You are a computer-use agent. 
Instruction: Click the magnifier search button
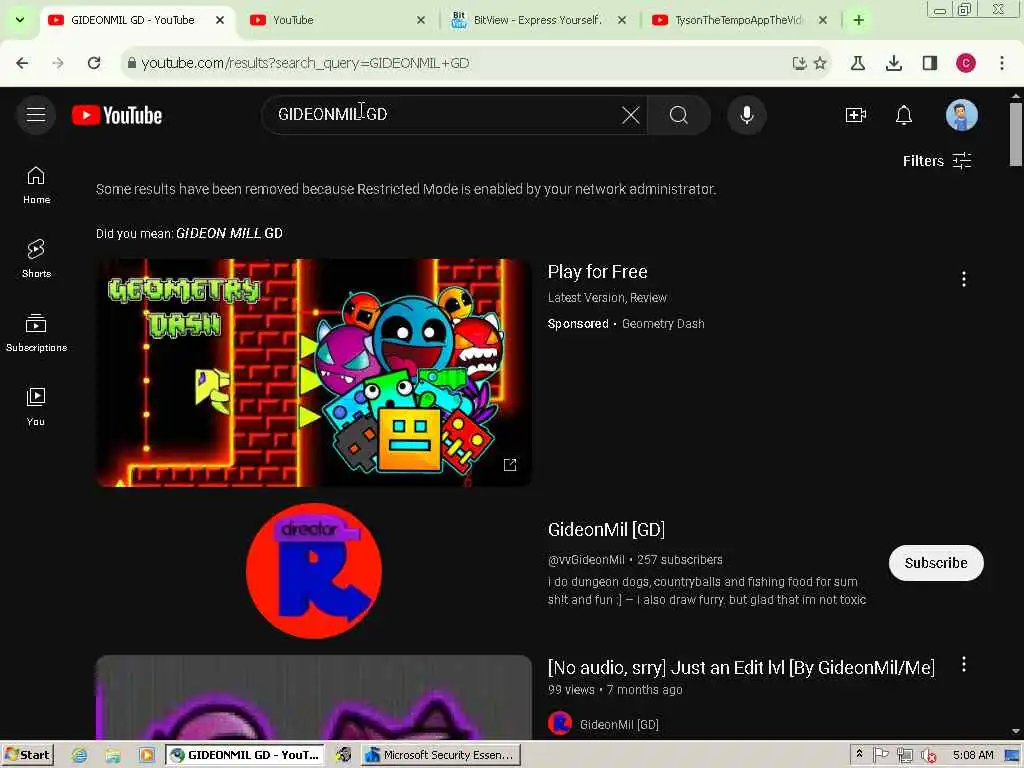pyautogui.click(x=679, y=116)
